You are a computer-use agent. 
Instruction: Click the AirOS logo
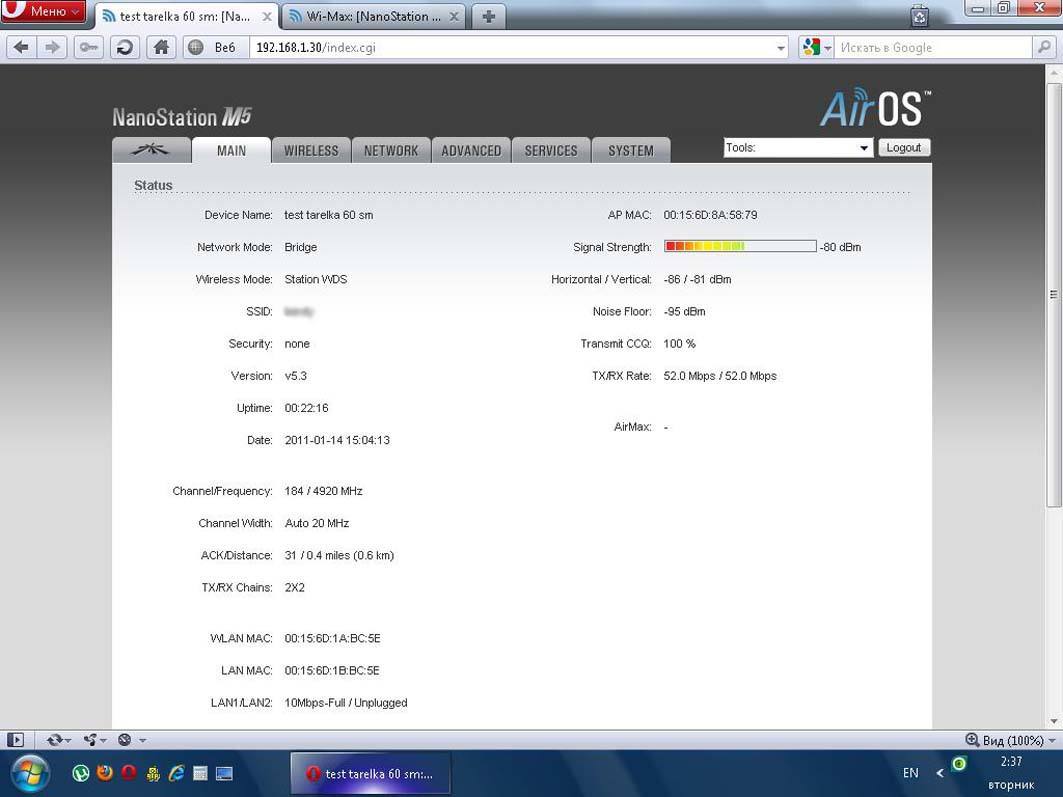pos(875,108)
